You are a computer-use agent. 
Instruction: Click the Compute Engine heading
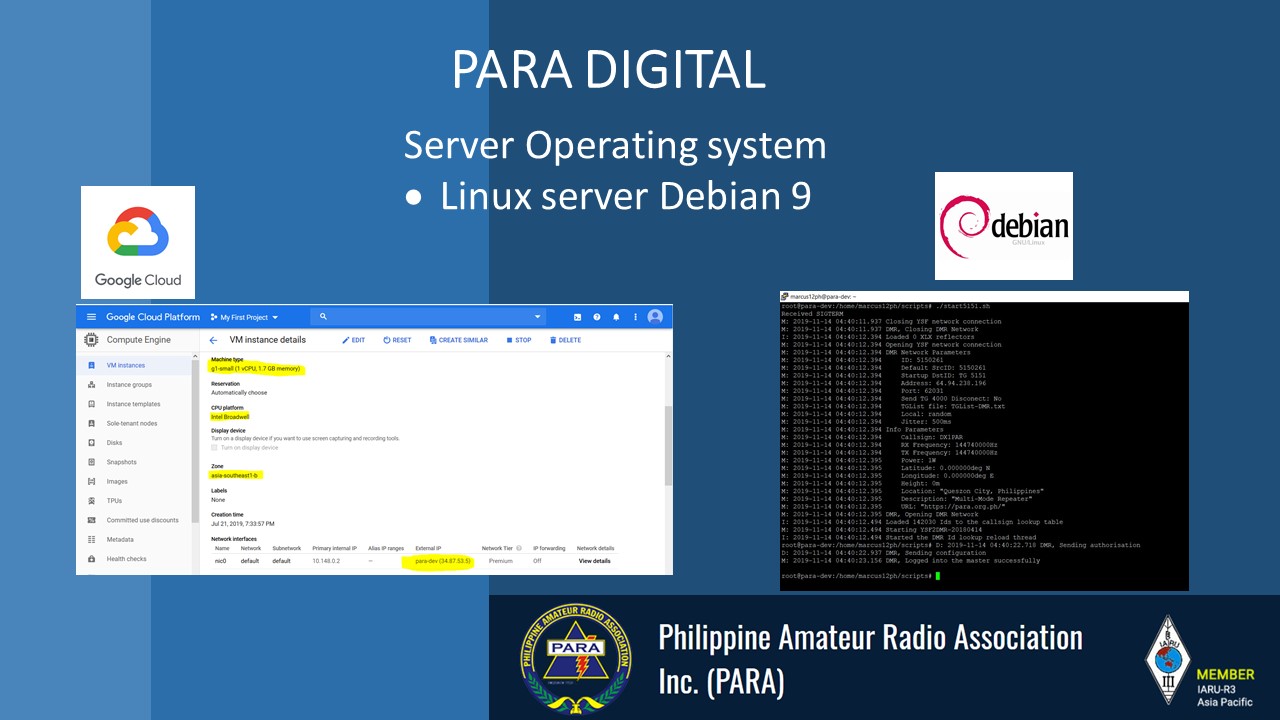click(139, 340)
